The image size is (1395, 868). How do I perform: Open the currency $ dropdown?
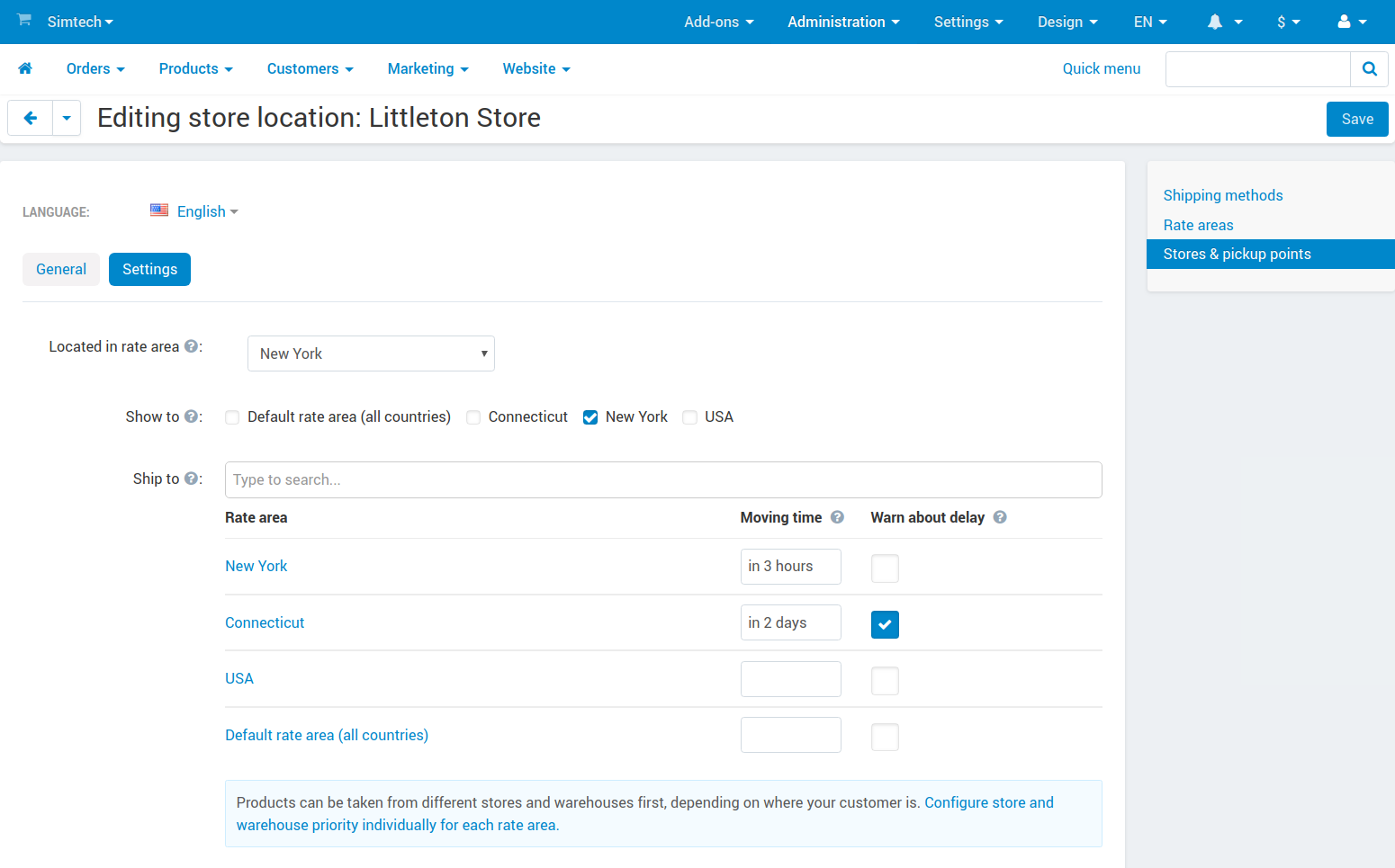(x=1289, y=22)
